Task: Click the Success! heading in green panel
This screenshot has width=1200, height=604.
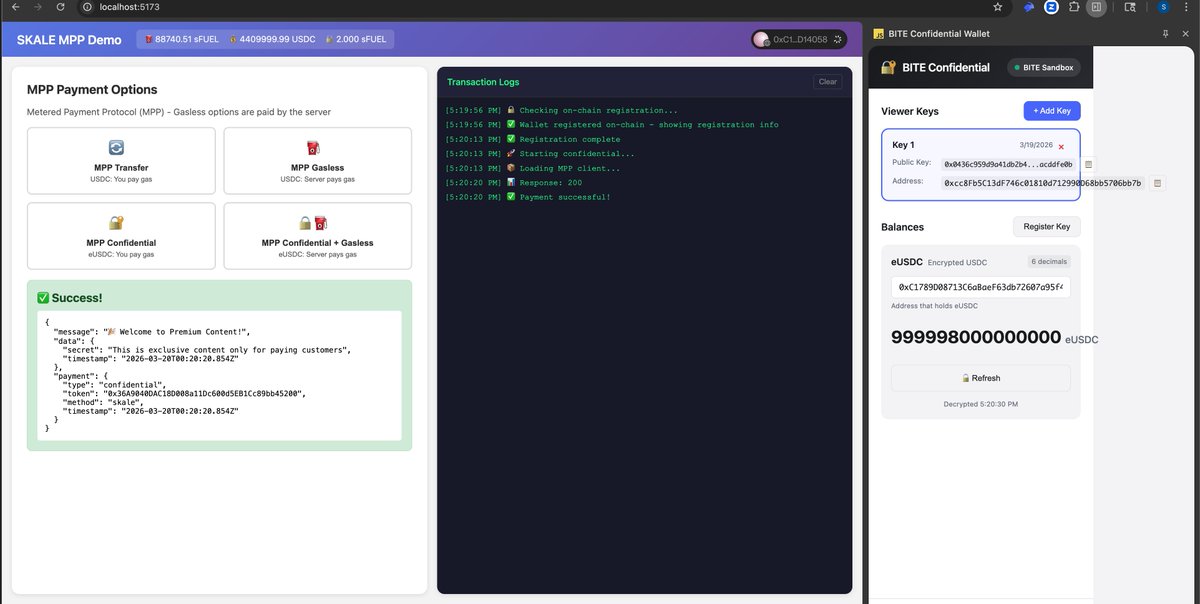Action: (x=69, y=298)
